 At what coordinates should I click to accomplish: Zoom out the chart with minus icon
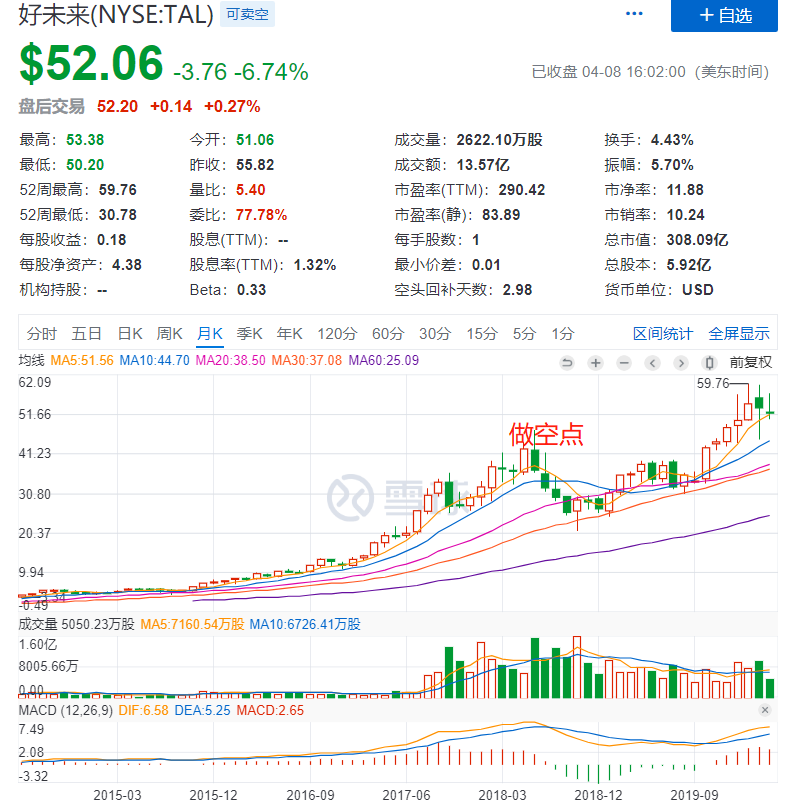625,362
